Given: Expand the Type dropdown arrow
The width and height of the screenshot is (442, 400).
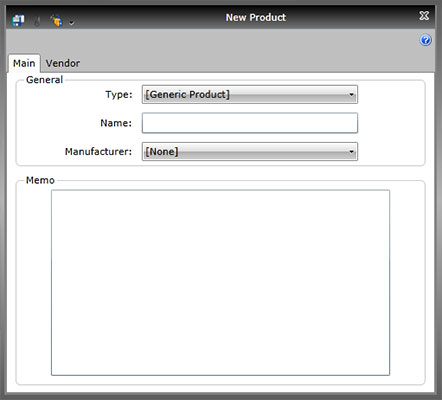Looking at the screenshot, I should point(351,95).
